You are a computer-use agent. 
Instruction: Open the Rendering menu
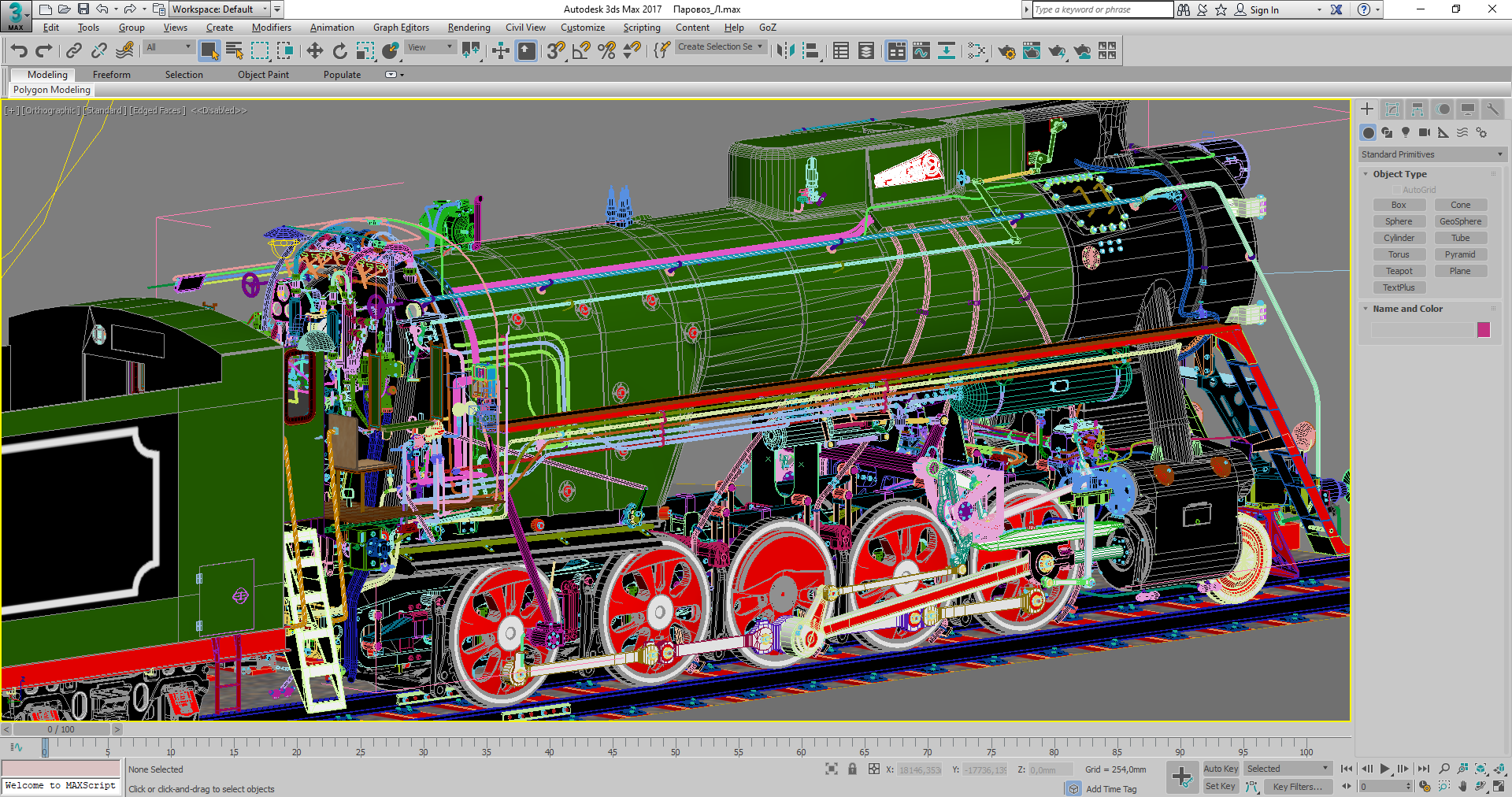(469, 28)
